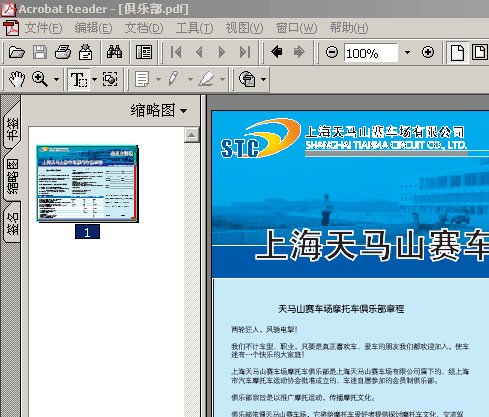
Task: Open the 帮助(H) menu
Action: (x=349, y=28)
